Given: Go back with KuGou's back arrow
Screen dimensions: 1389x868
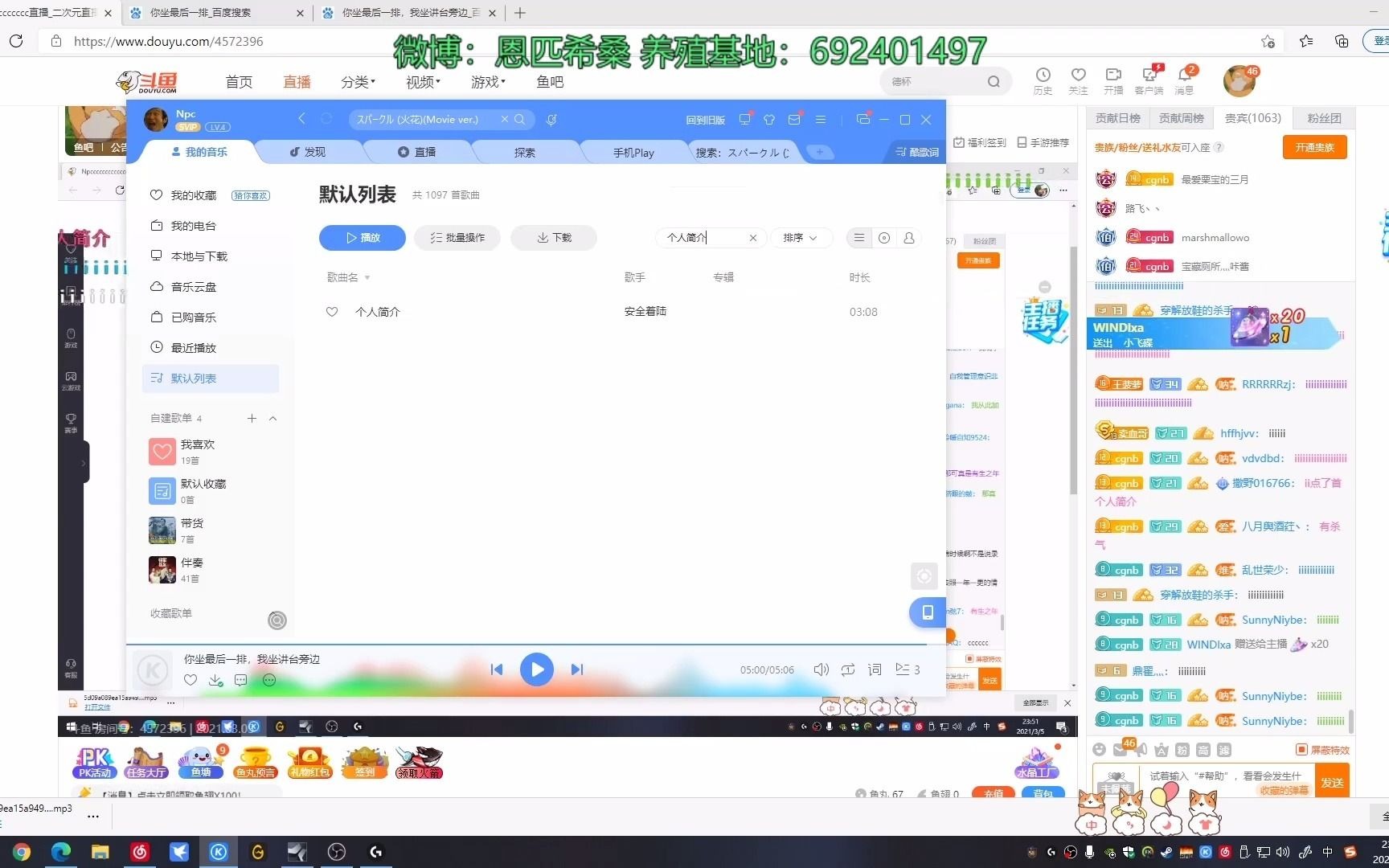Looking at the screenshot, I should [301, 119].
